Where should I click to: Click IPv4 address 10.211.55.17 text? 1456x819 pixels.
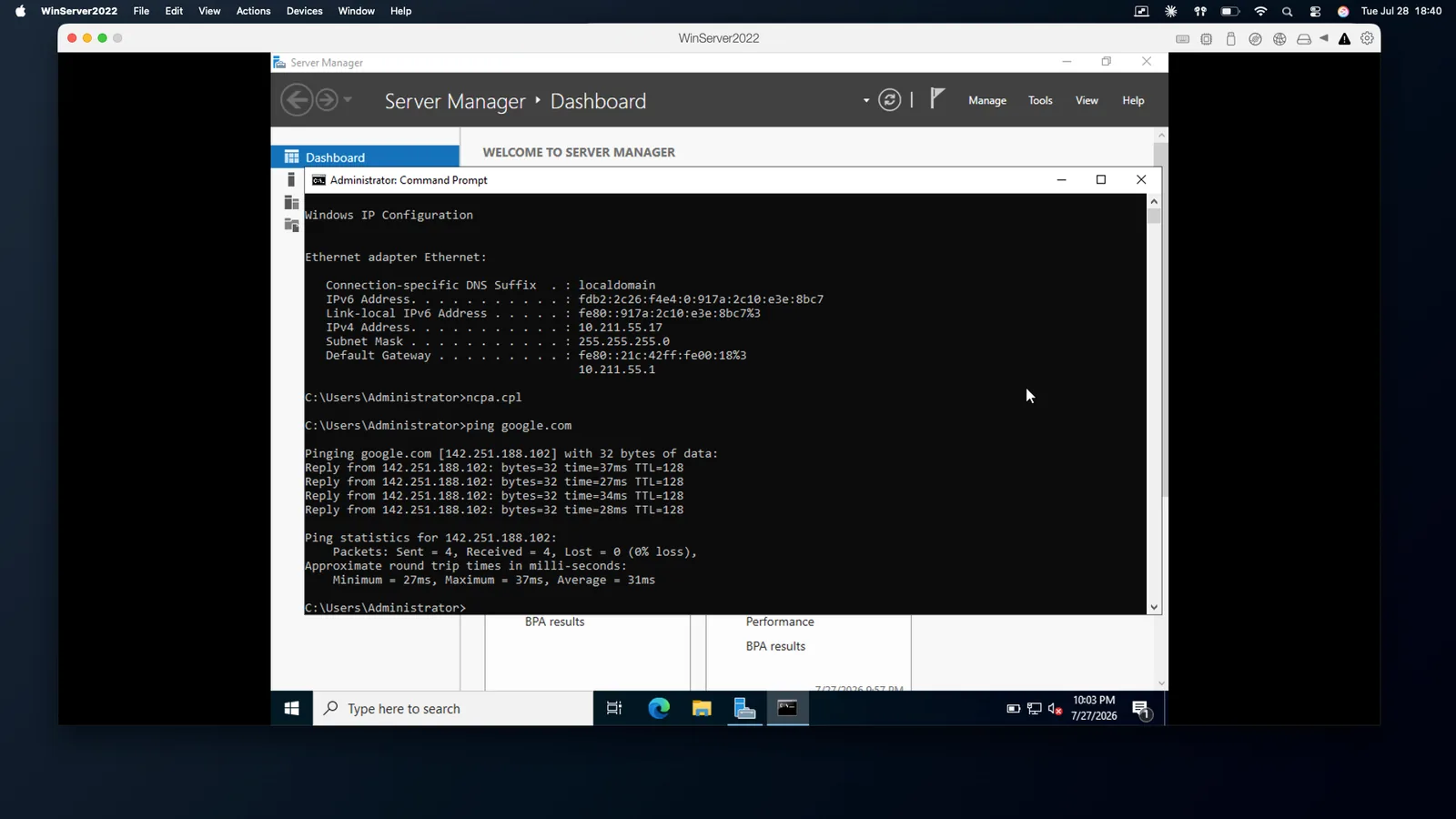click(x=621, y=328)
